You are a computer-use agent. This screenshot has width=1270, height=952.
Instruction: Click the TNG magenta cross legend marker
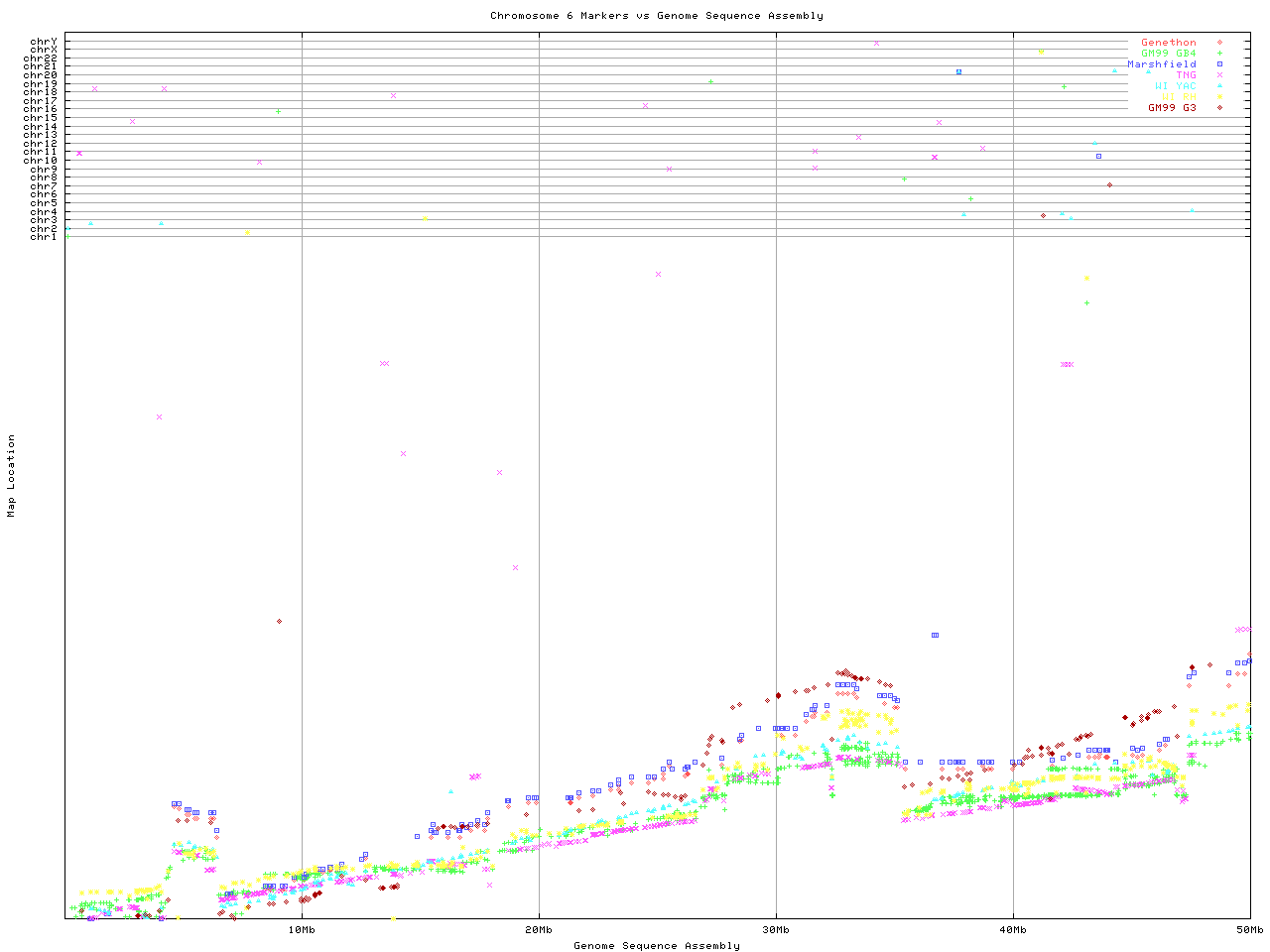pyautogui.click(x=1219, y=75)
